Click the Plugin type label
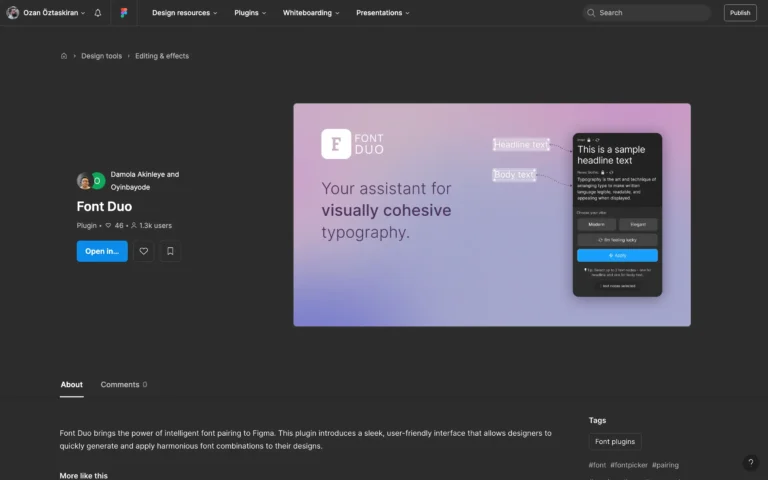Screen dimensions: 768x480 click(x=86, y=226)
